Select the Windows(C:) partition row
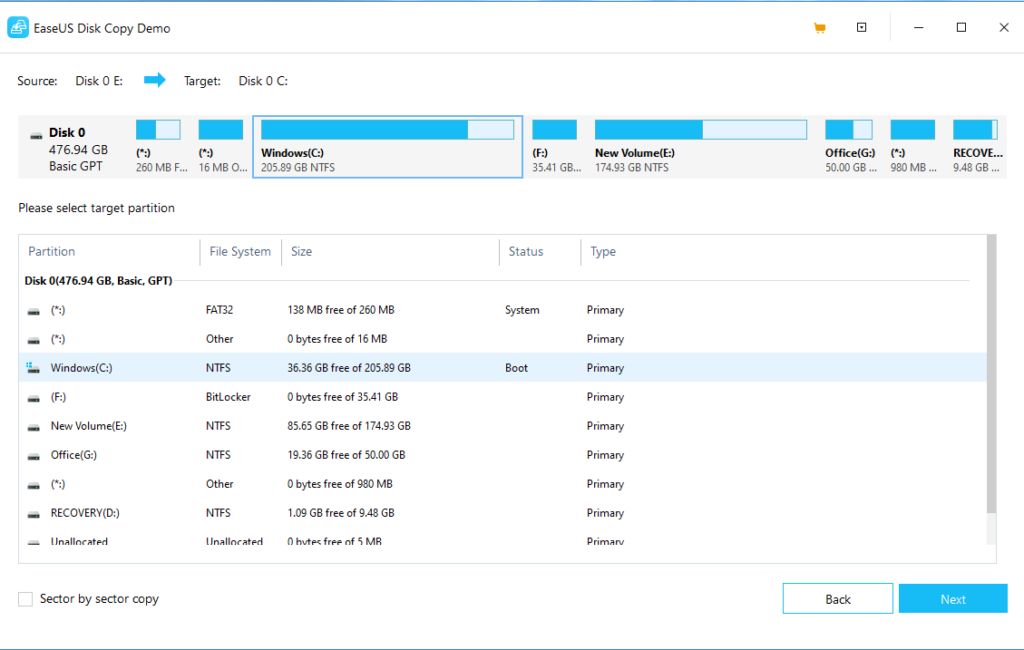The width and height of the screenshot is (1024, 650). [x=502, y=368]
